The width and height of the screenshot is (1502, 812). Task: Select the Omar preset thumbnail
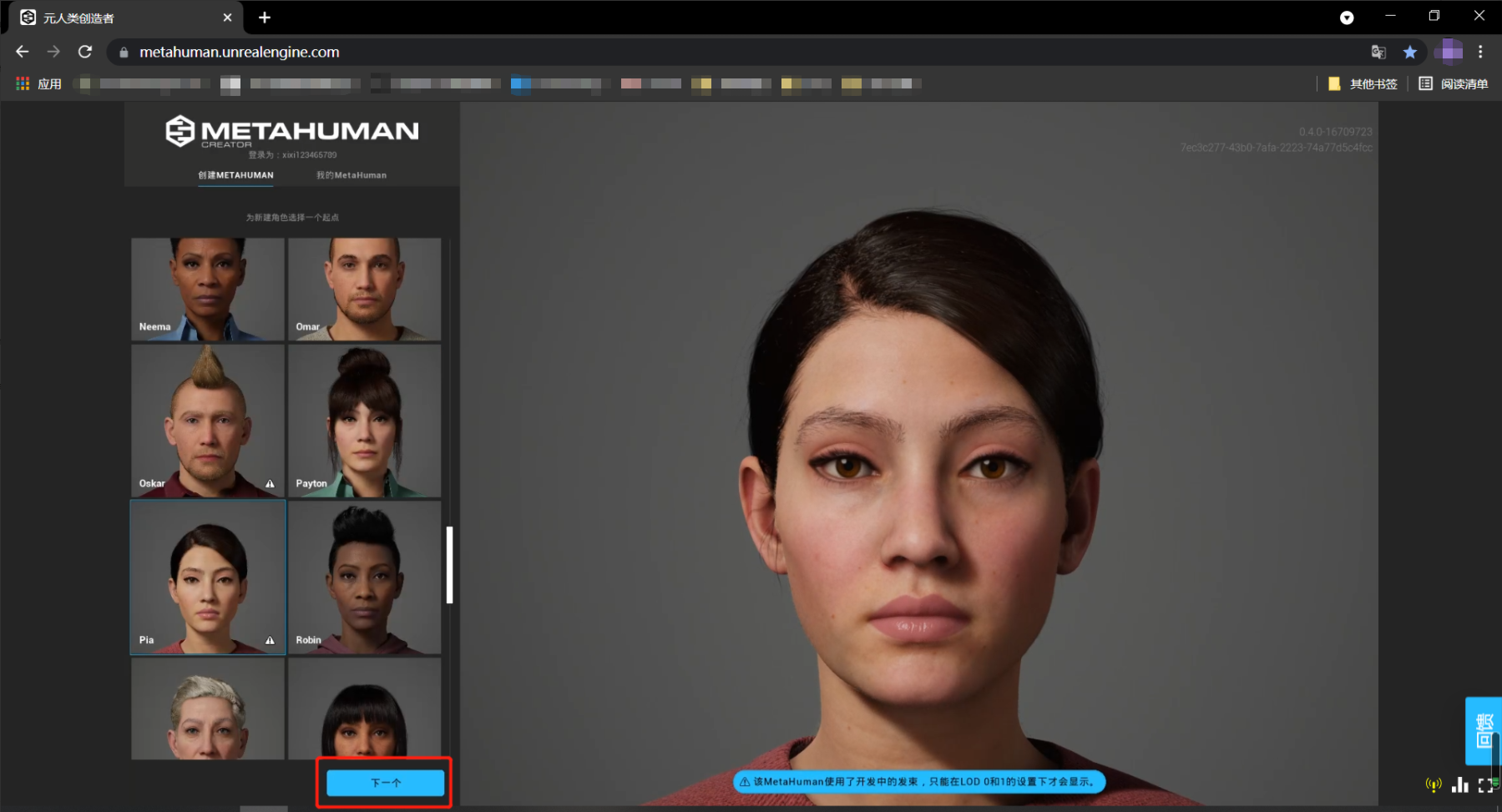tap(364, 289)
